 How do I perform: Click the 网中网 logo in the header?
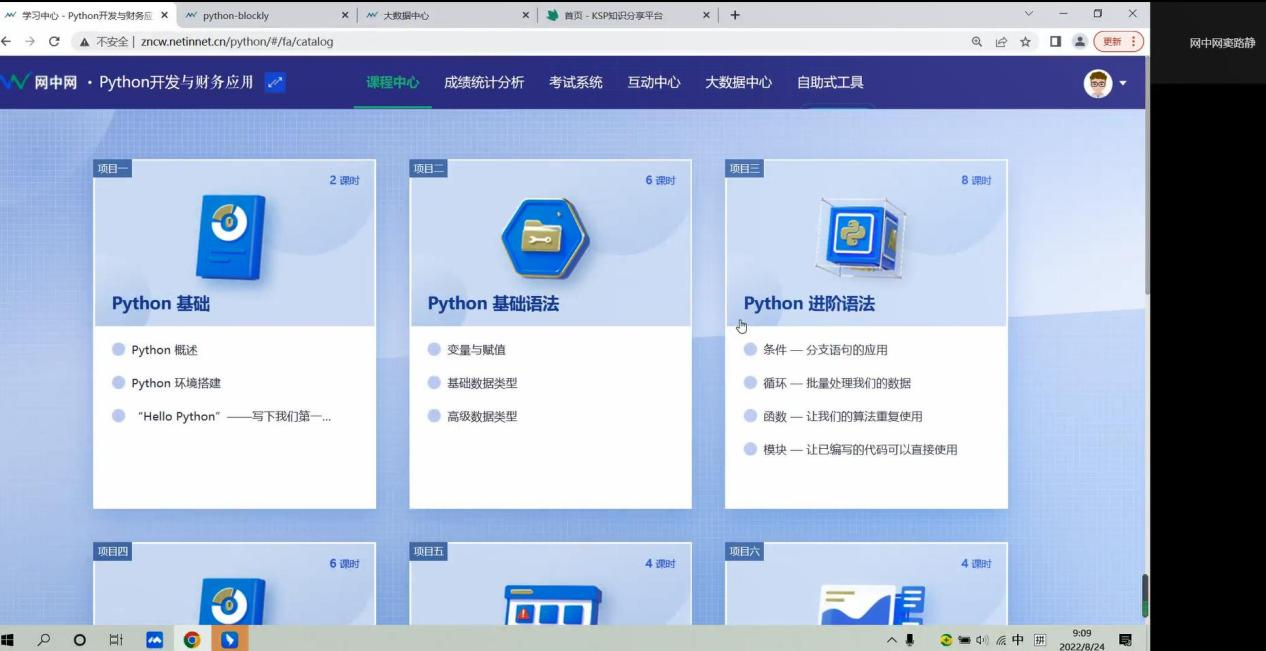39,82
